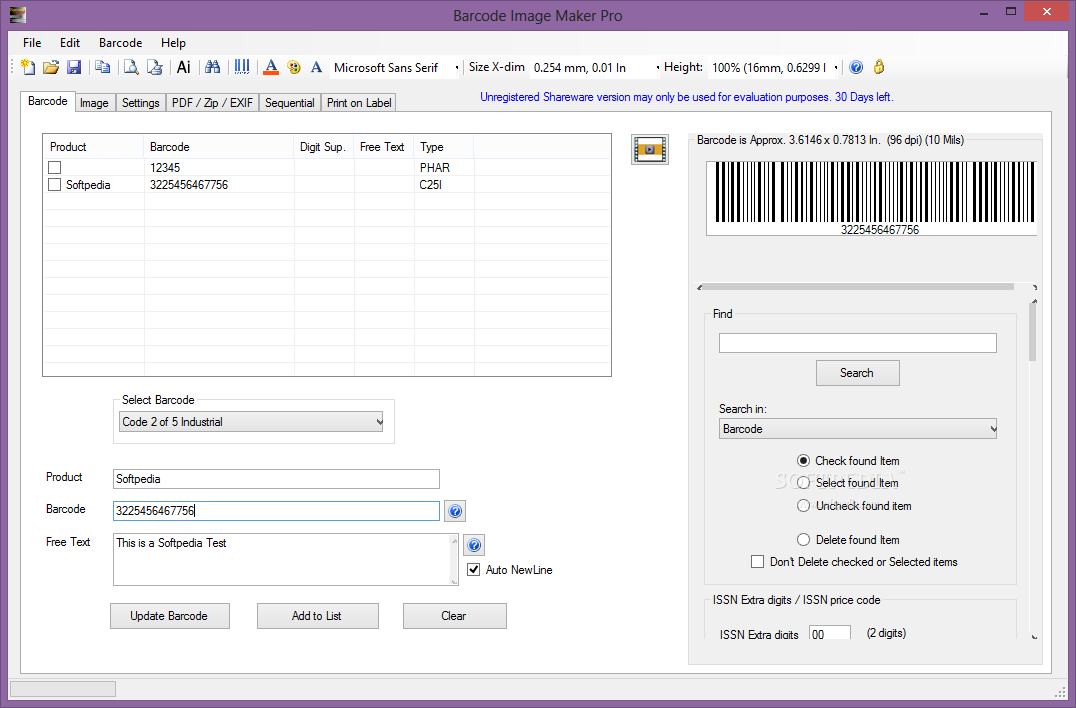Click the Product input field
The image size is (1076, 708).
point(276,479)
